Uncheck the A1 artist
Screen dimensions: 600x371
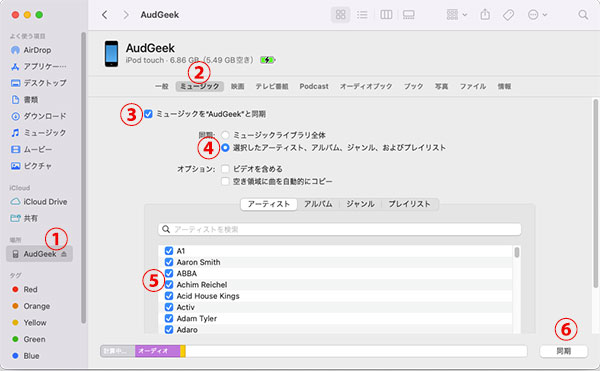(169, 251)
